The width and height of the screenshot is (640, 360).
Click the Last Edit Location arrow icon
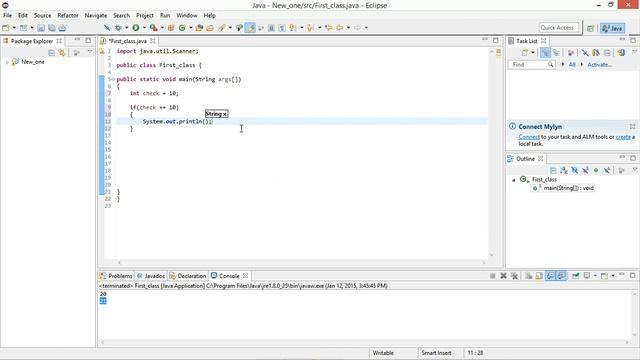coord(329,28)
